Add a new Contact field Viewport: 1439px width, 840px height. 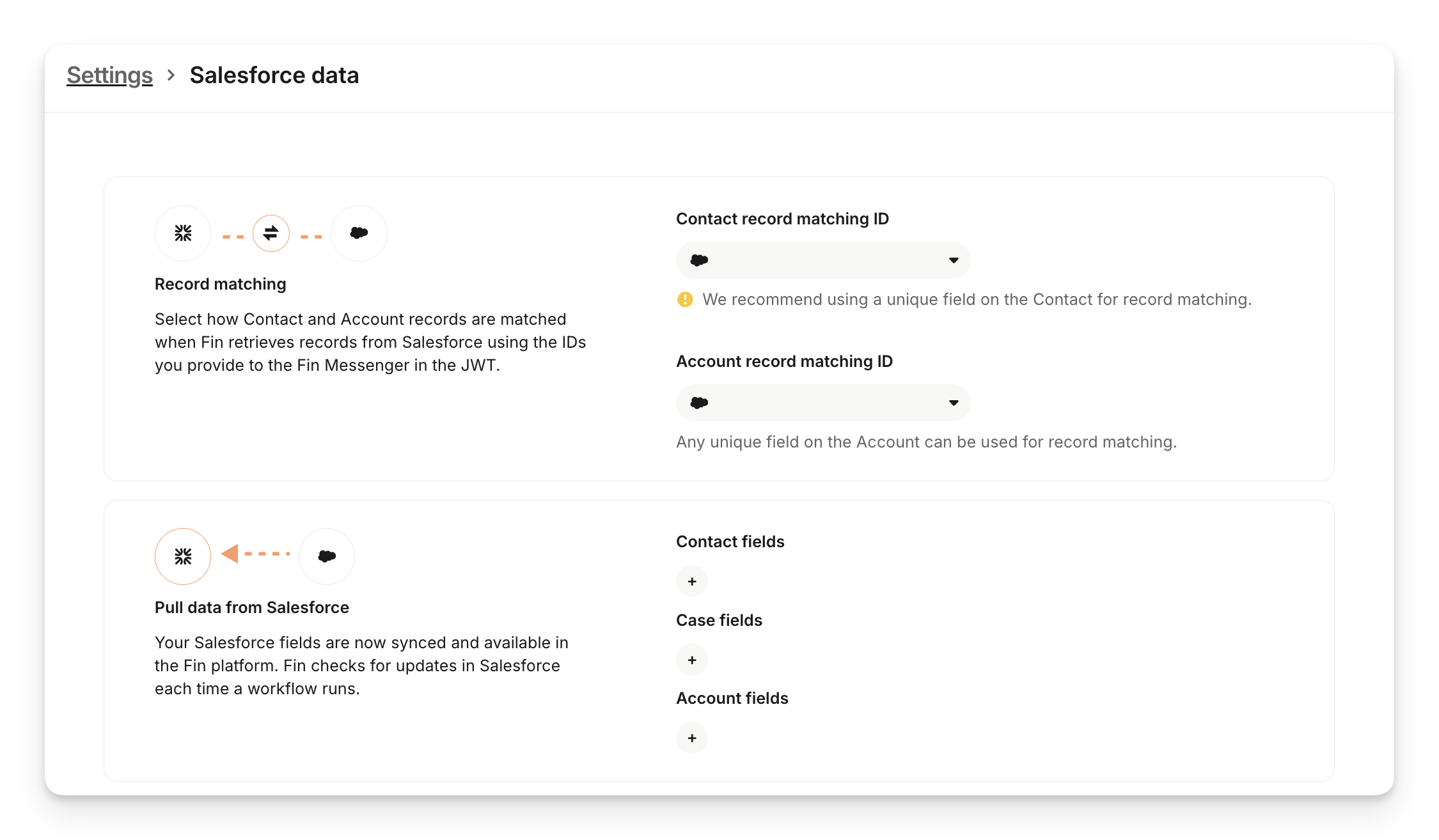pyautogui.click(x=692, y=582)
